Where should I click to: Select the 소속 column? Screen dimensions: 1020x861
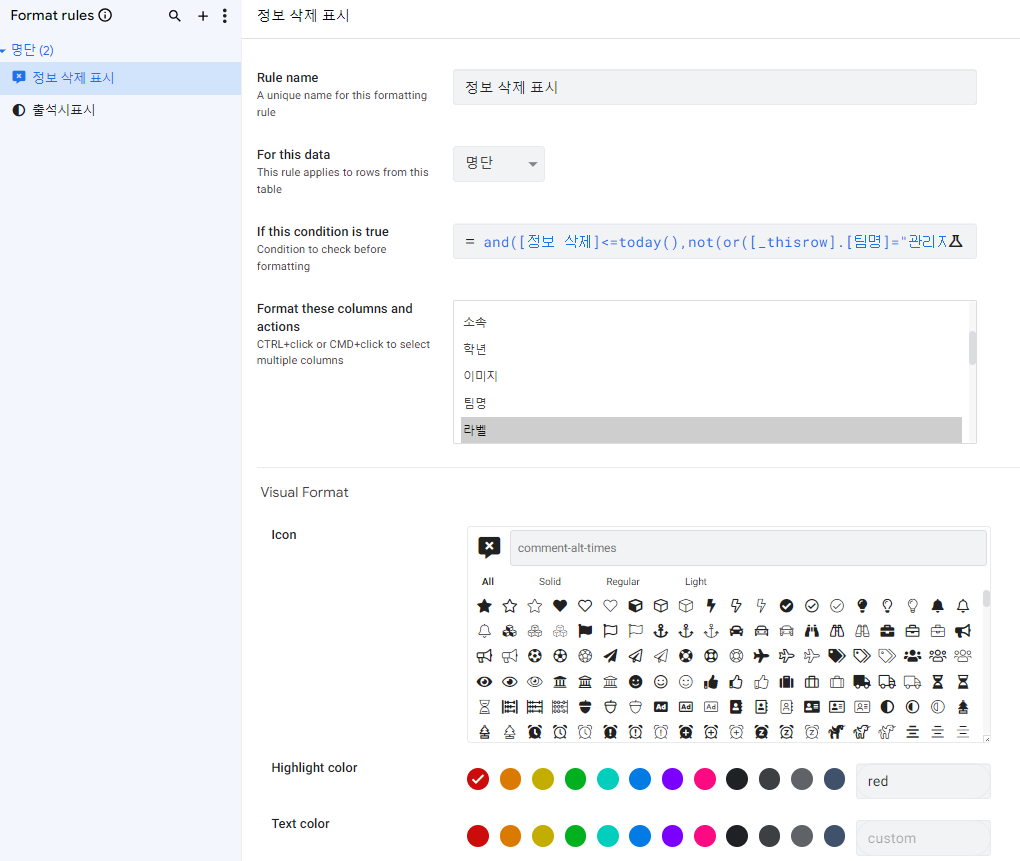[711, 323]
